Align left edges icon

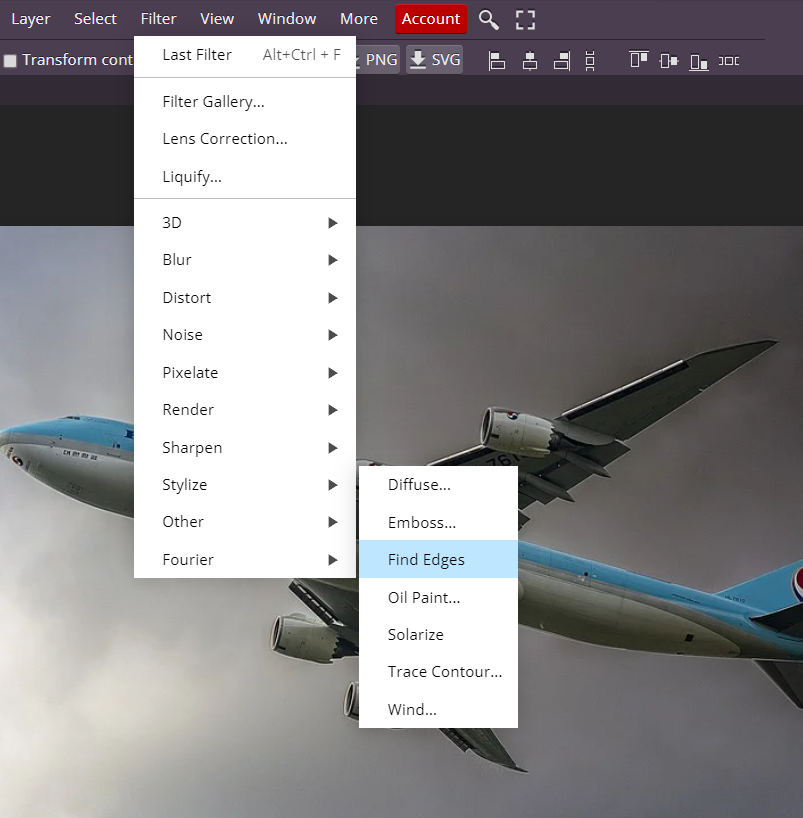point(496,61)
